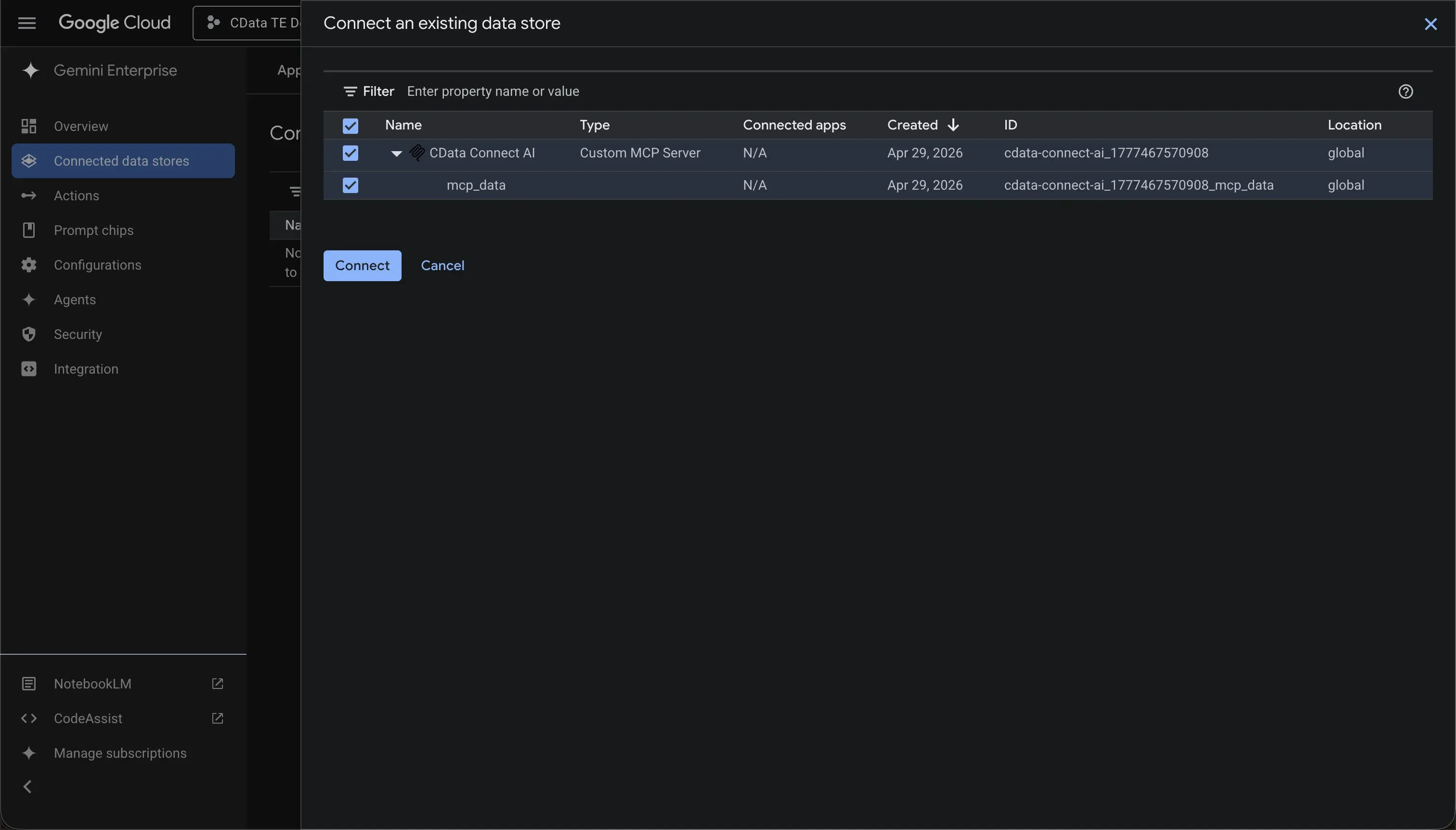Open the Overview page
This screenshot has height=830, width=1456.
click(123, 126)
